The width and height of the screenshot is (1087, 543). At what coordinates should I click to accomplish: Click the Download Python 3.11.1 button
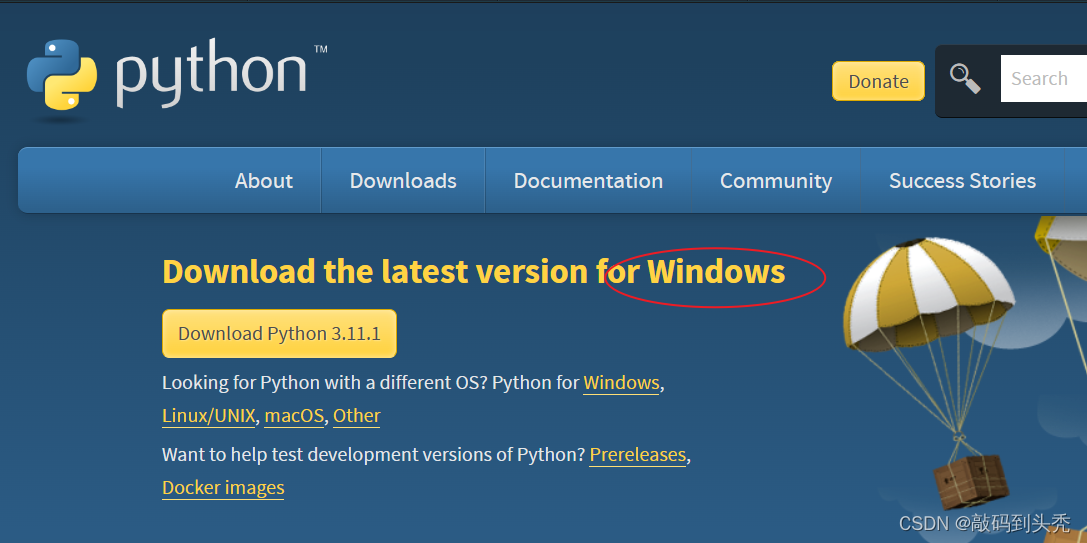coord(279,334)
